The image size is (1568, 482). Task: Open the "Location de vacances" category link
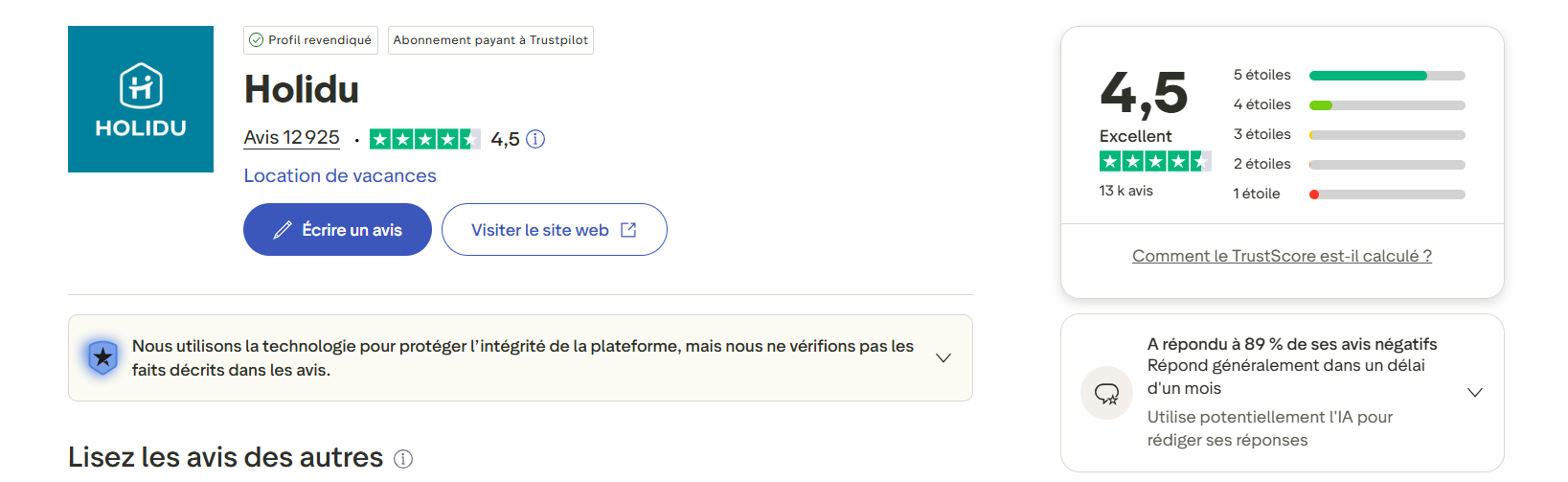[x=340, y=176]
